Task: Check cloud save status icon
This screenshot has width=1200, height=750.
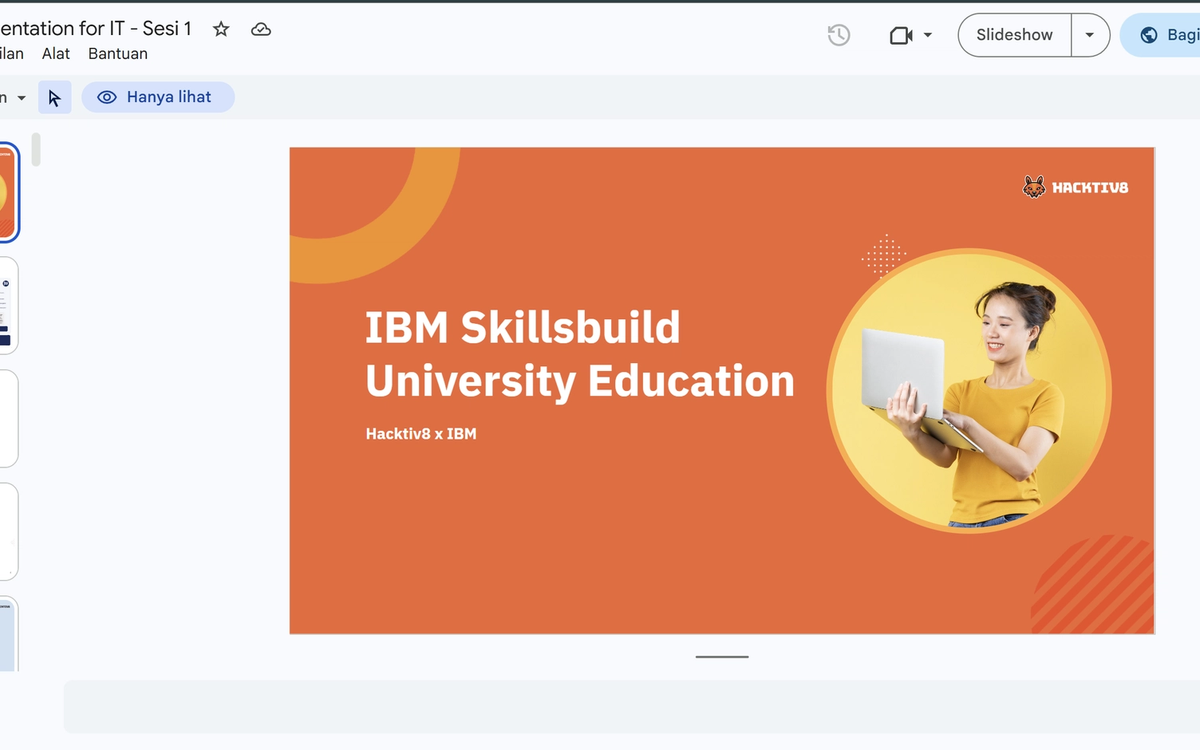Action: pos(261,30)
